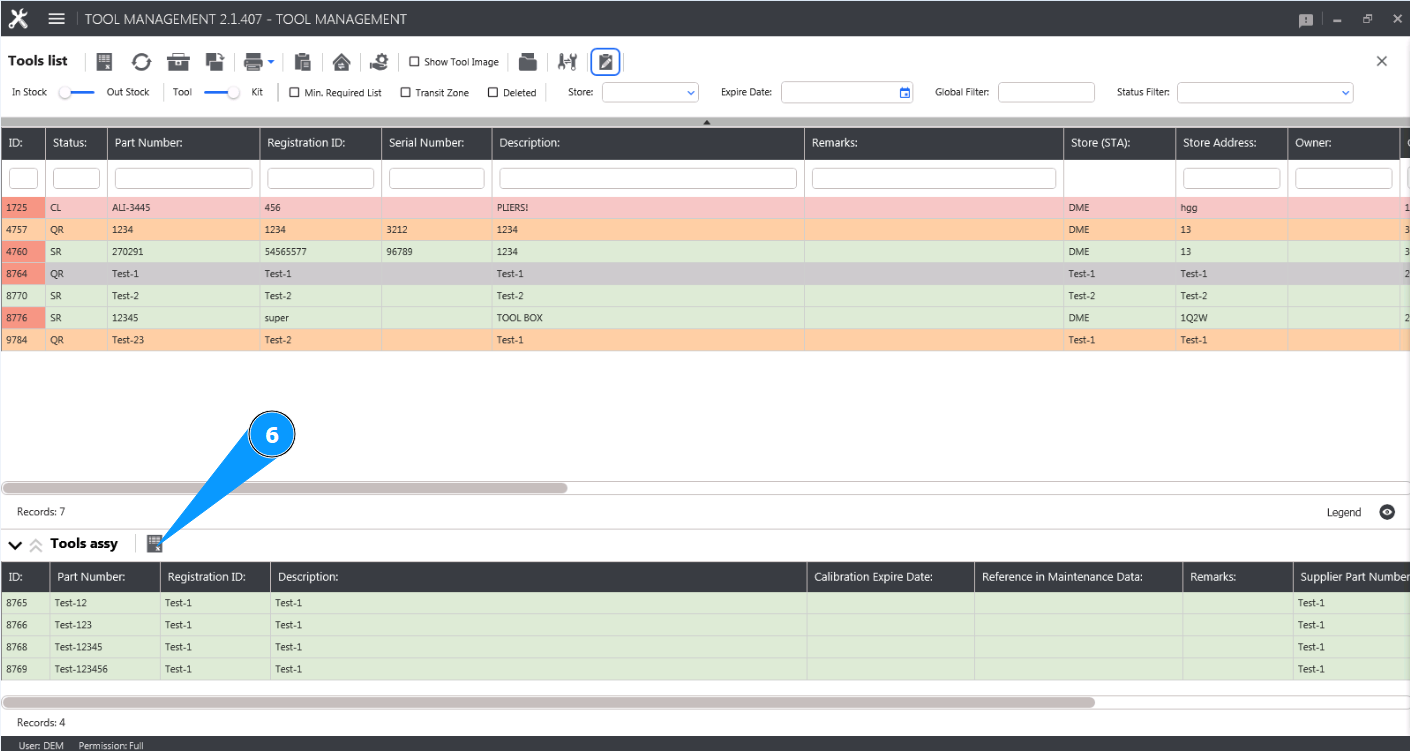Click the house with arrows icon
This screenshot has height=752, width=1410.
point(341,62)
